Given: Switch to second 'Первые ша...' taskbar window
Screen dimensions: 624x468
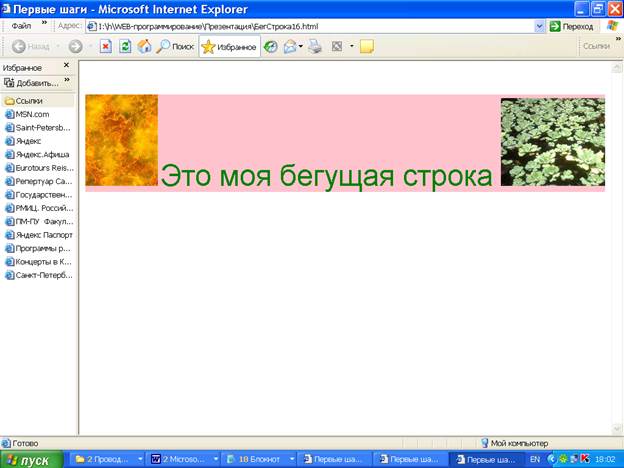Looking at the screenshot, I should click(x=410, y=459).
